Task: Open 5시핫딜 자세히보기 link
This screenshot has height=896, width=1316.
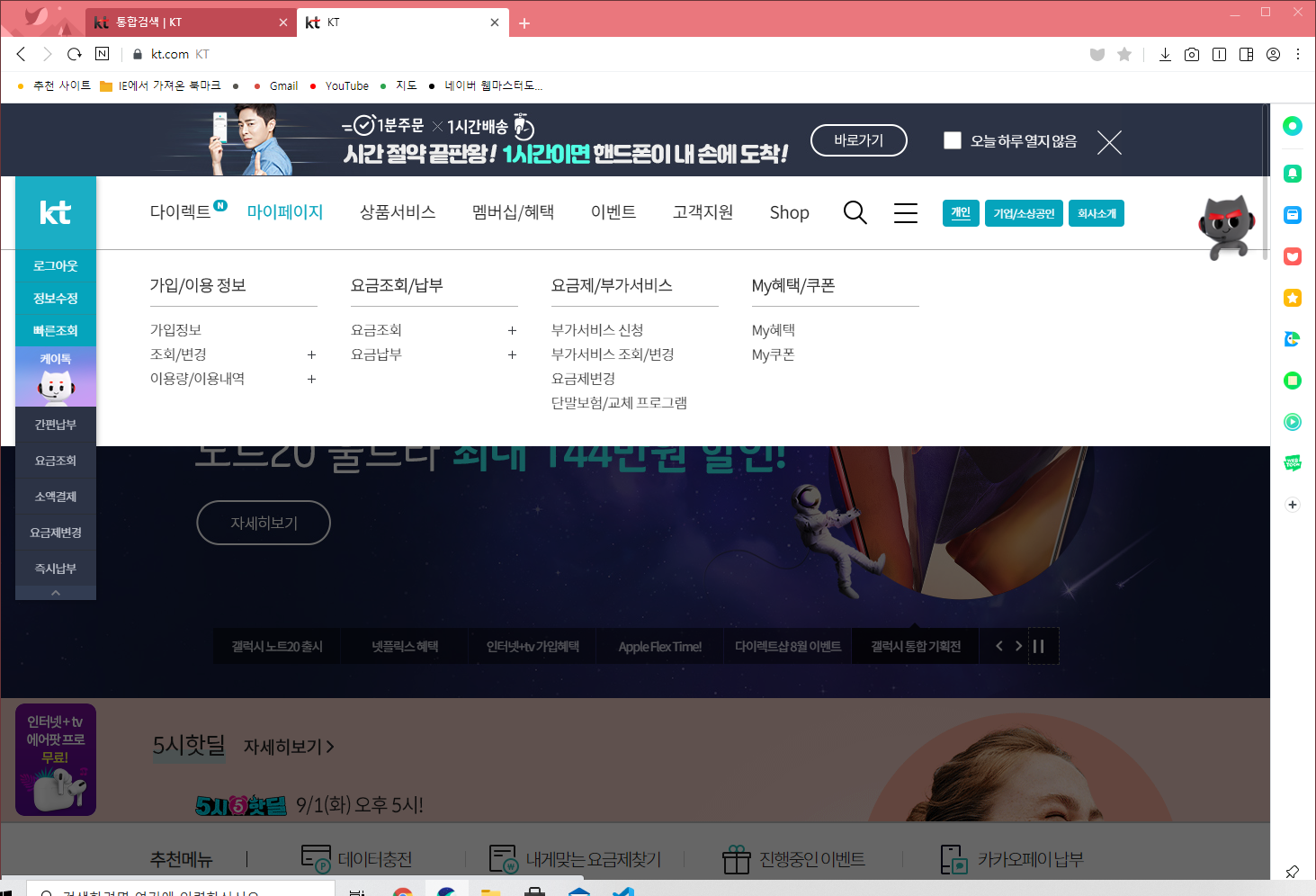Action: 289,747
